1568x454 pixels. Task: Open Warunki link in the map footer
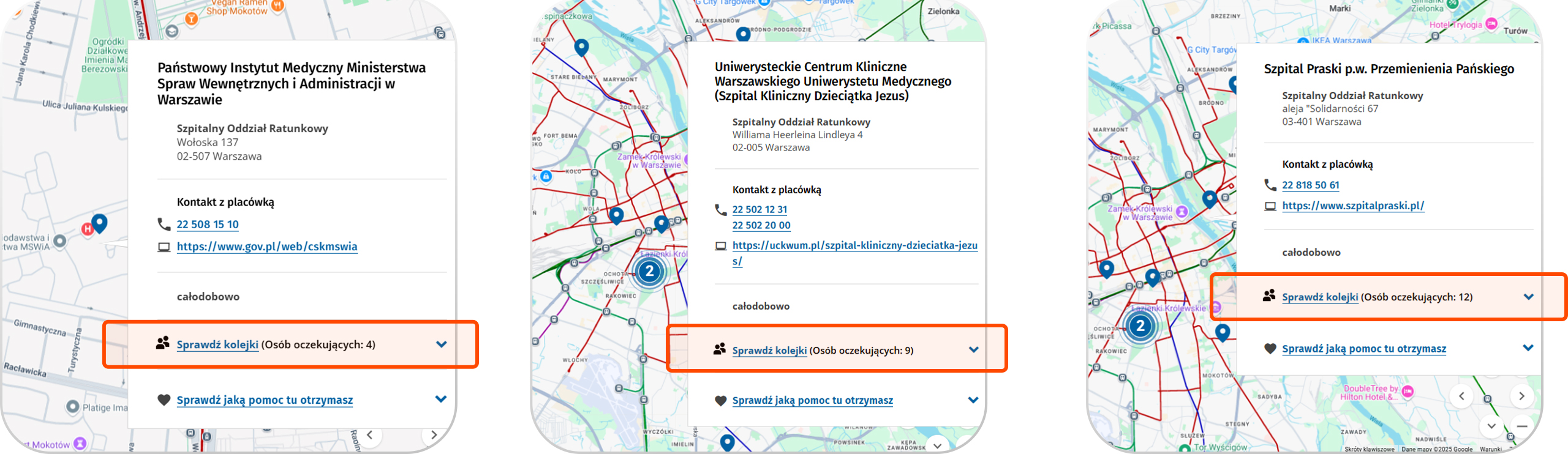click(x=1490, y=450)
